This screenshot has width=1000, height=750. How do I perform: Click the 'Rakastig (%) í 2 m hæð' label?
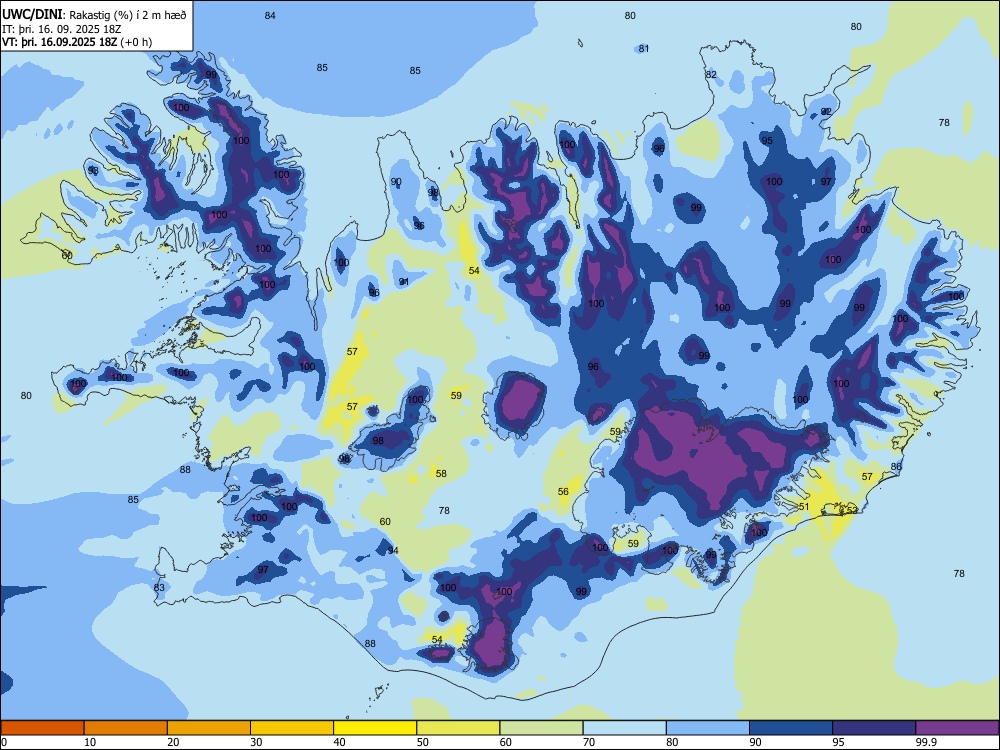[128, 15]
